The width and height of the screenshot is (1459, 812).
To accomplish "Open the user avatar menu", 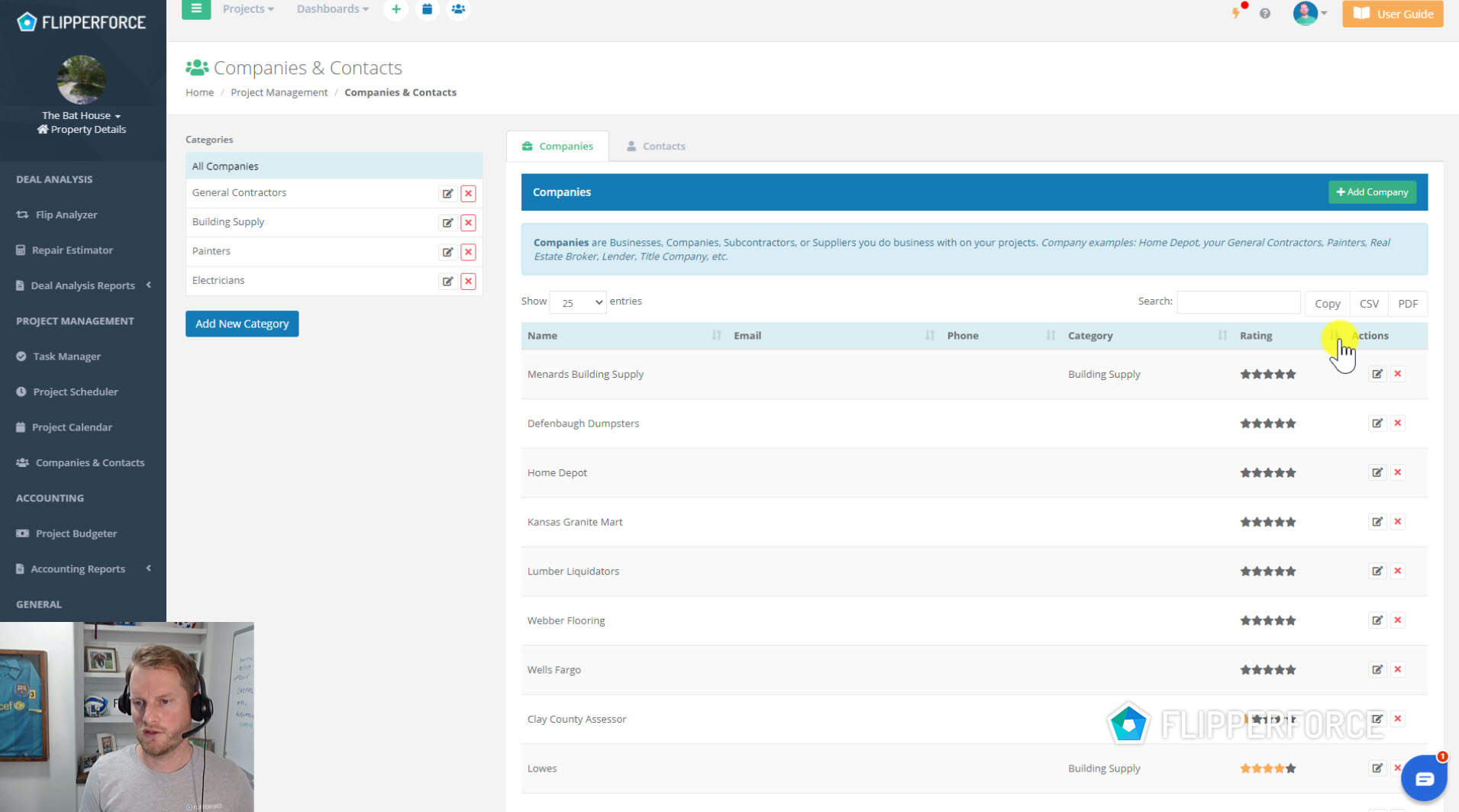I will coord(1310,13).
